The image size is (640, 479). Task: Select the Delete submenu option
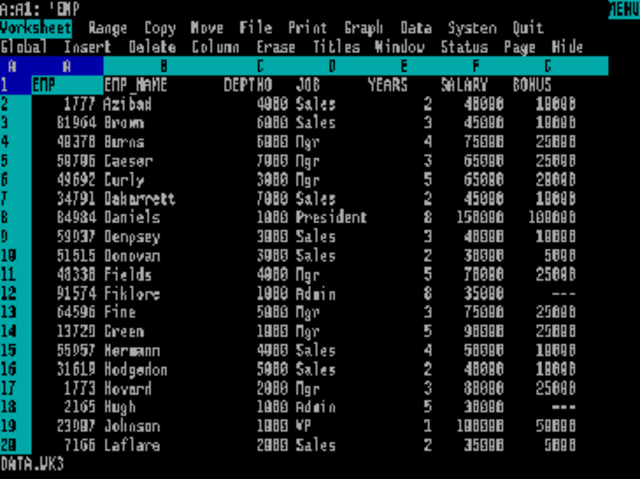[x=152, y=47]
